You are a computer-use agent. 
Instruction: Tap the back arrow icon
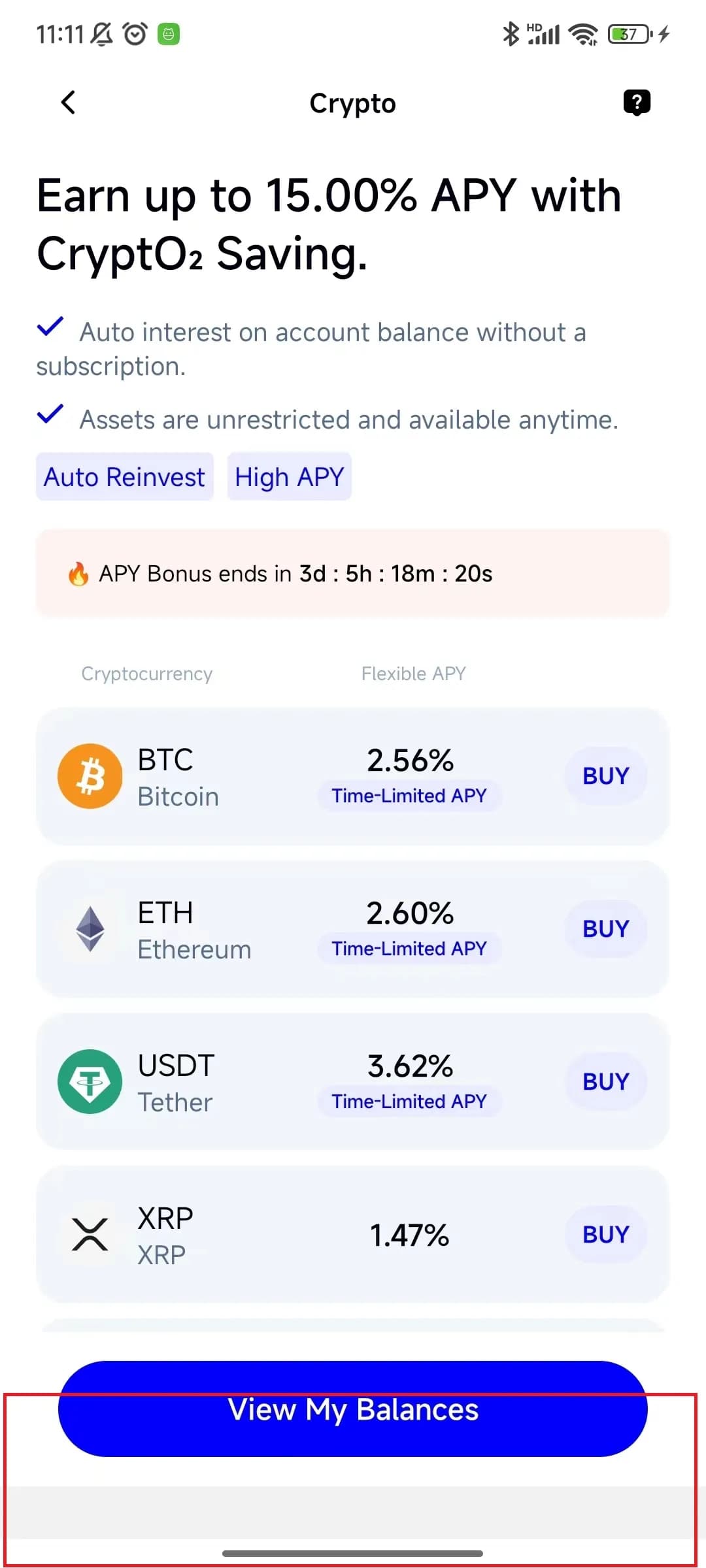point(68,103)
